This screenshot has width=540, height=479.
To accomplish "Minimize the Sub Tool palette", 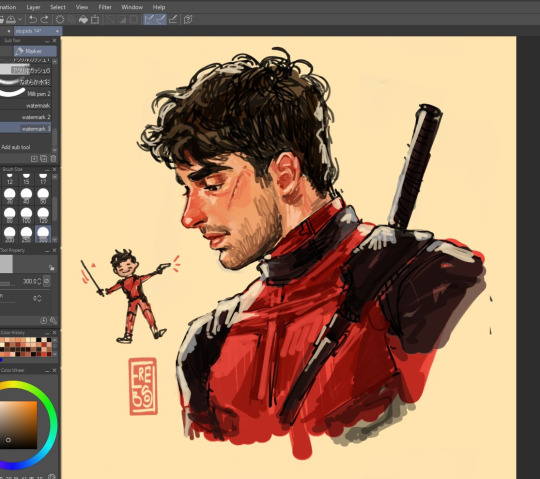I will pos(47,41).
